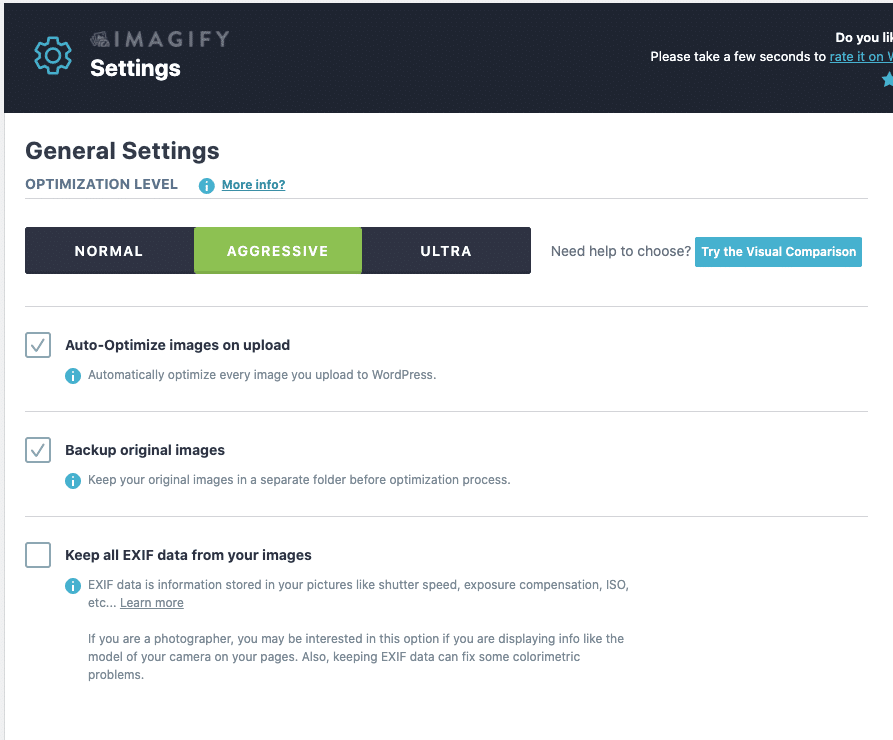Disable Auto-Optimize images on upload
This screenshot has height=740, width=893.
point(37,344)
